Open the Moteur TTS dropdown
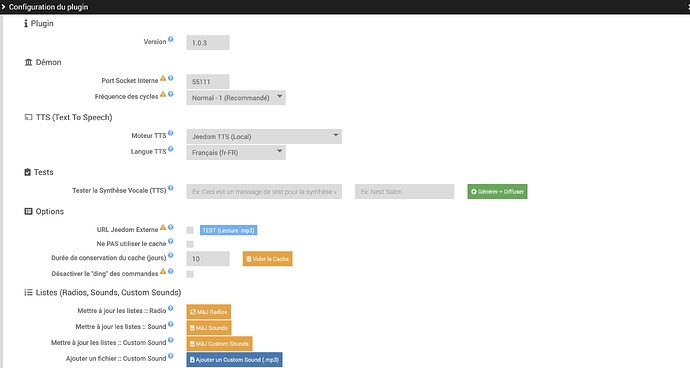The height and width of the screenshot is (368, 690). click(264, 136)
